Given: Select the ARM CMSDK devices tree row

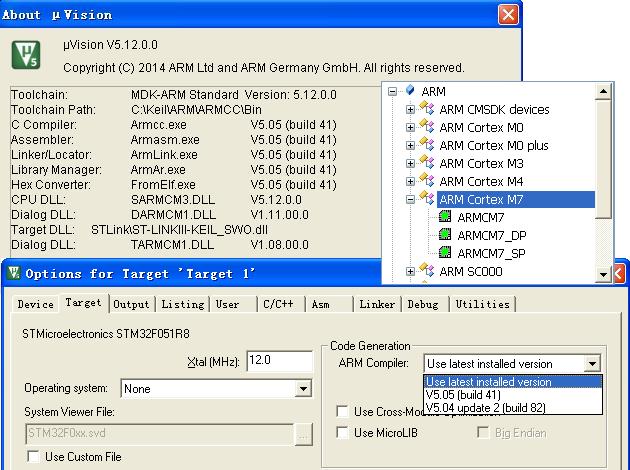Looking at the screenshot, I should click(x=494, y=109).
